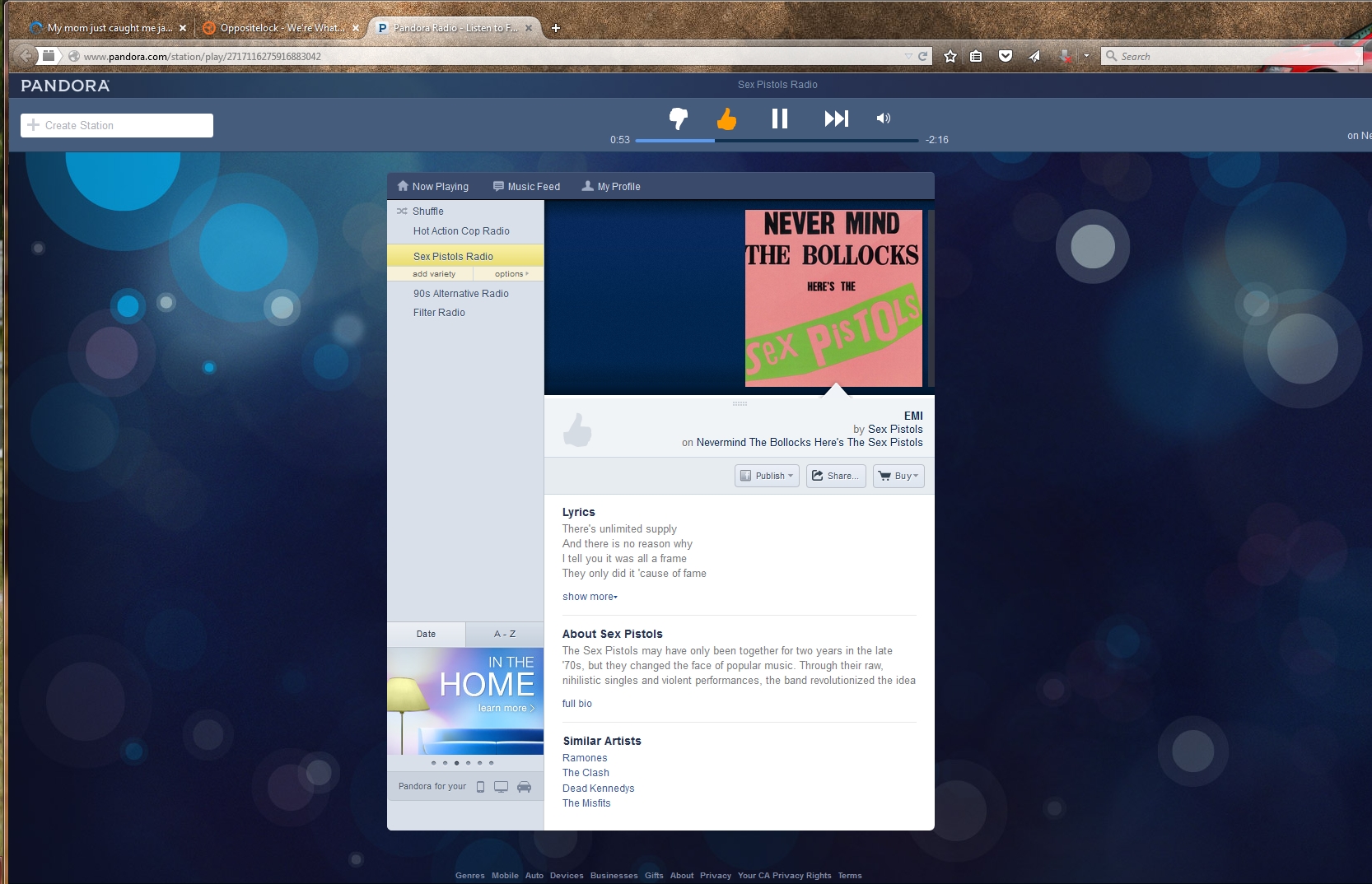Click add variety under Sex Pistols Radio

(x=434, y=274)
